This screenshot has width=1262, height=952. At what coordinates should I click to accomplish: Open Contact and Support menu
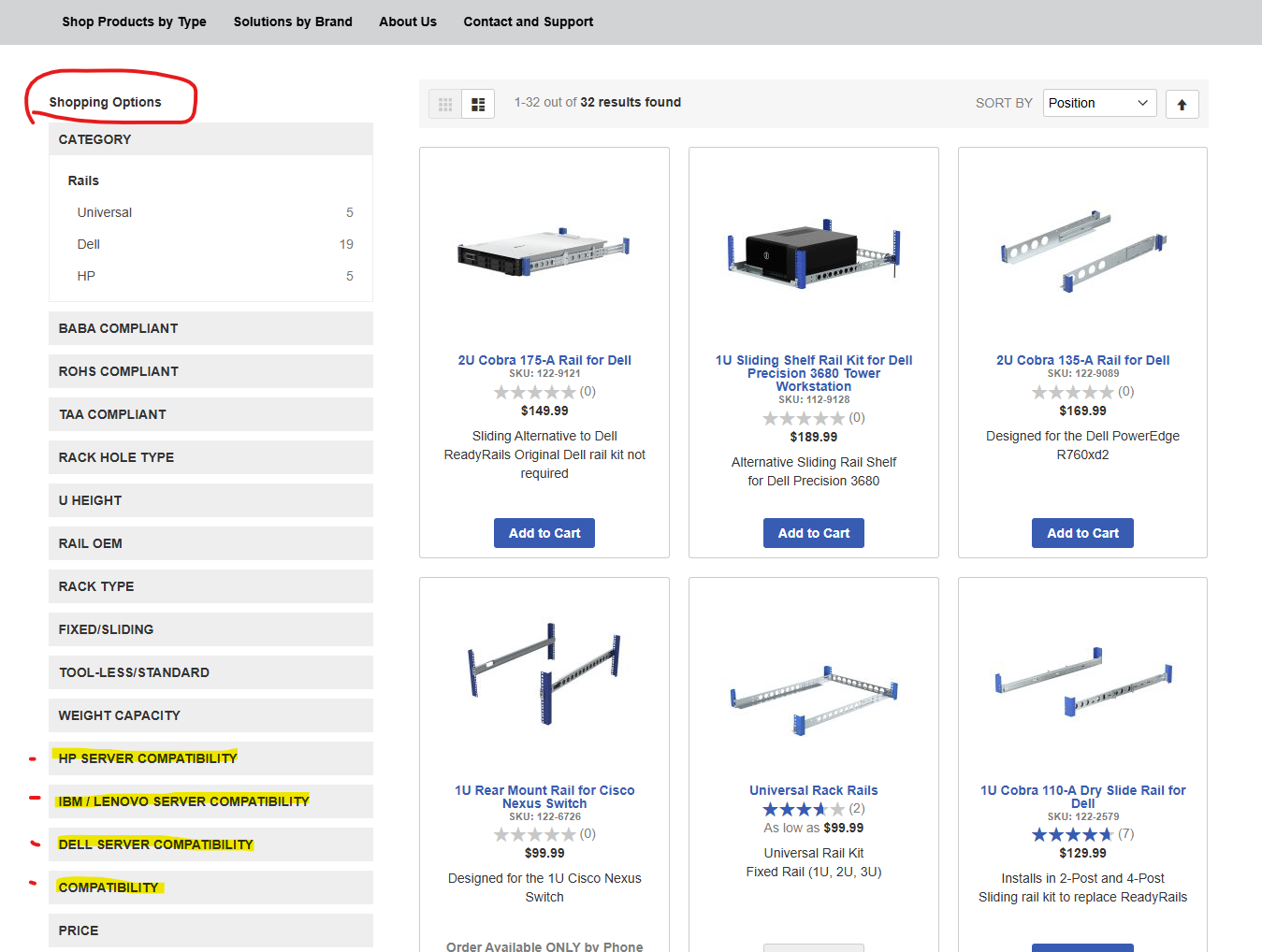[529, 22]
